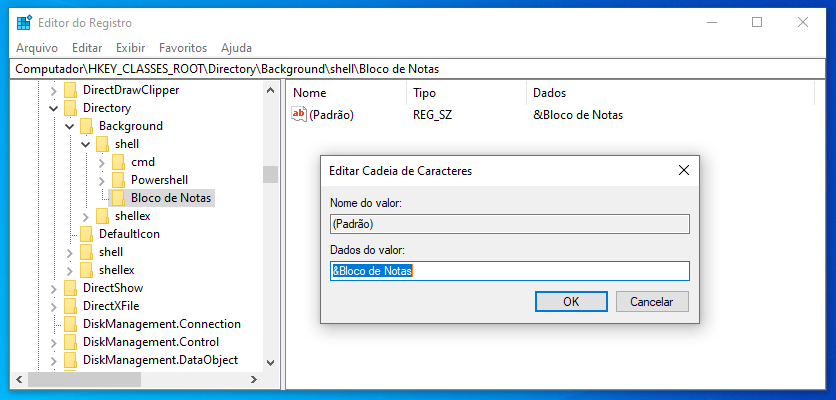Image resolution: width=836 pixels, height=400 pixels.
Task: Open the Arquivo menu
Action: tap(37, 48)
